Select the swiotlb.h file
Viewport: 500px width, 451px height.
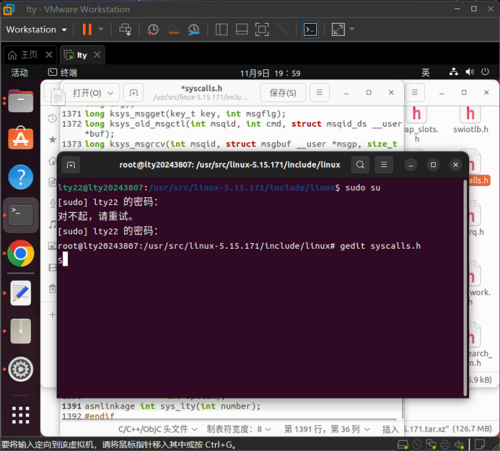pyautogui.click(x=470, y=119)
